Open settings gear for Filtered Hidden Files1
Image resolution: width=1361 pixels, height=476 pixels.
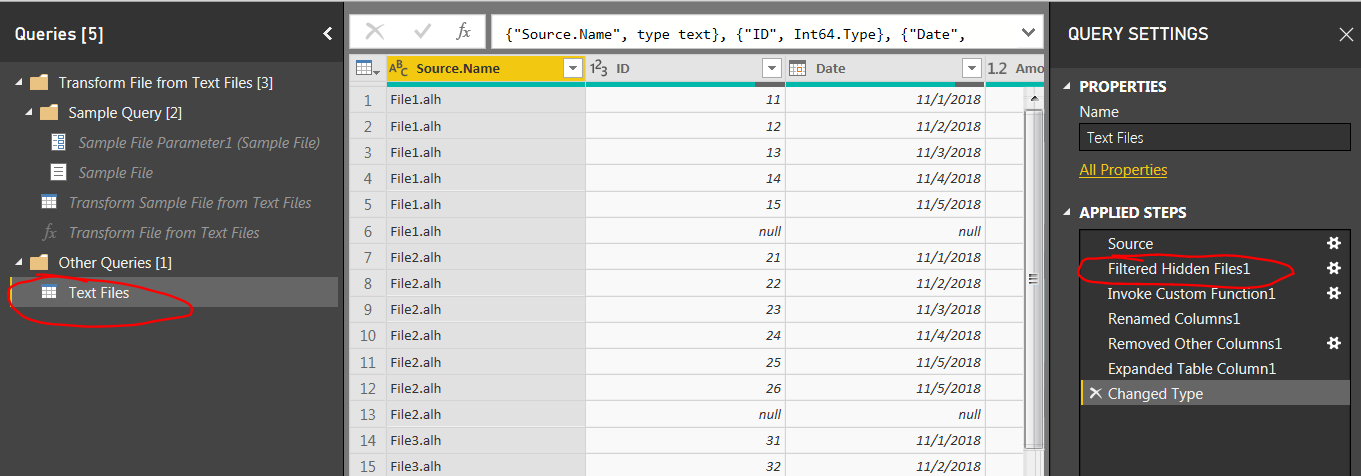tap(1333, 268)
